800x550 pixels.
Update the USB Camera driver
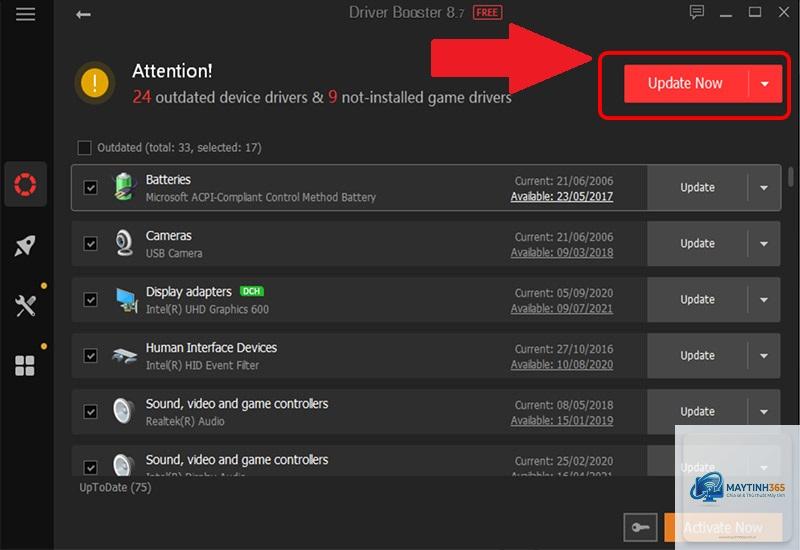coord(697,244)
